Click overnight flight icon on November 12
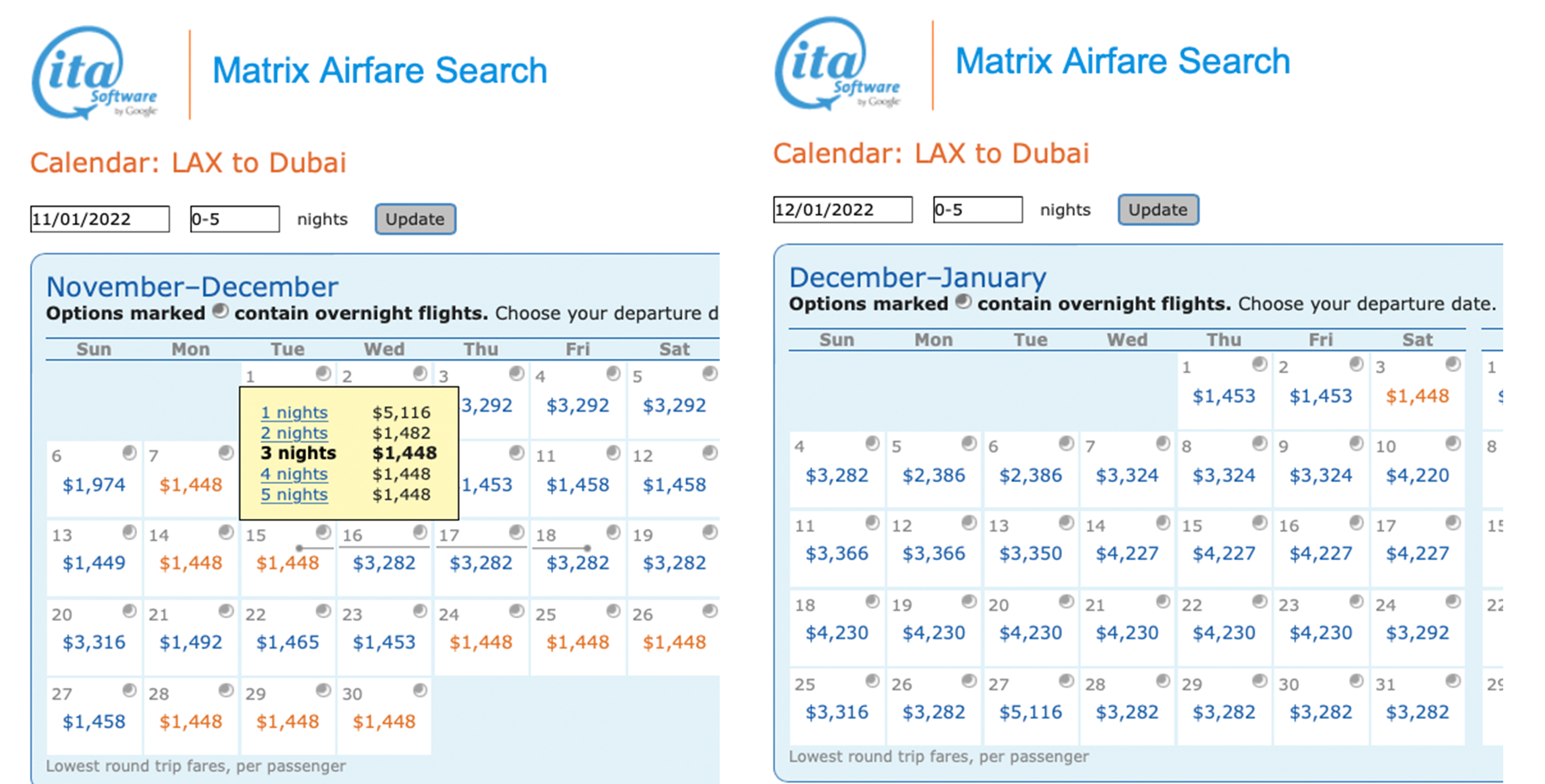This screenshot has height=784, width=1545. 710,453
